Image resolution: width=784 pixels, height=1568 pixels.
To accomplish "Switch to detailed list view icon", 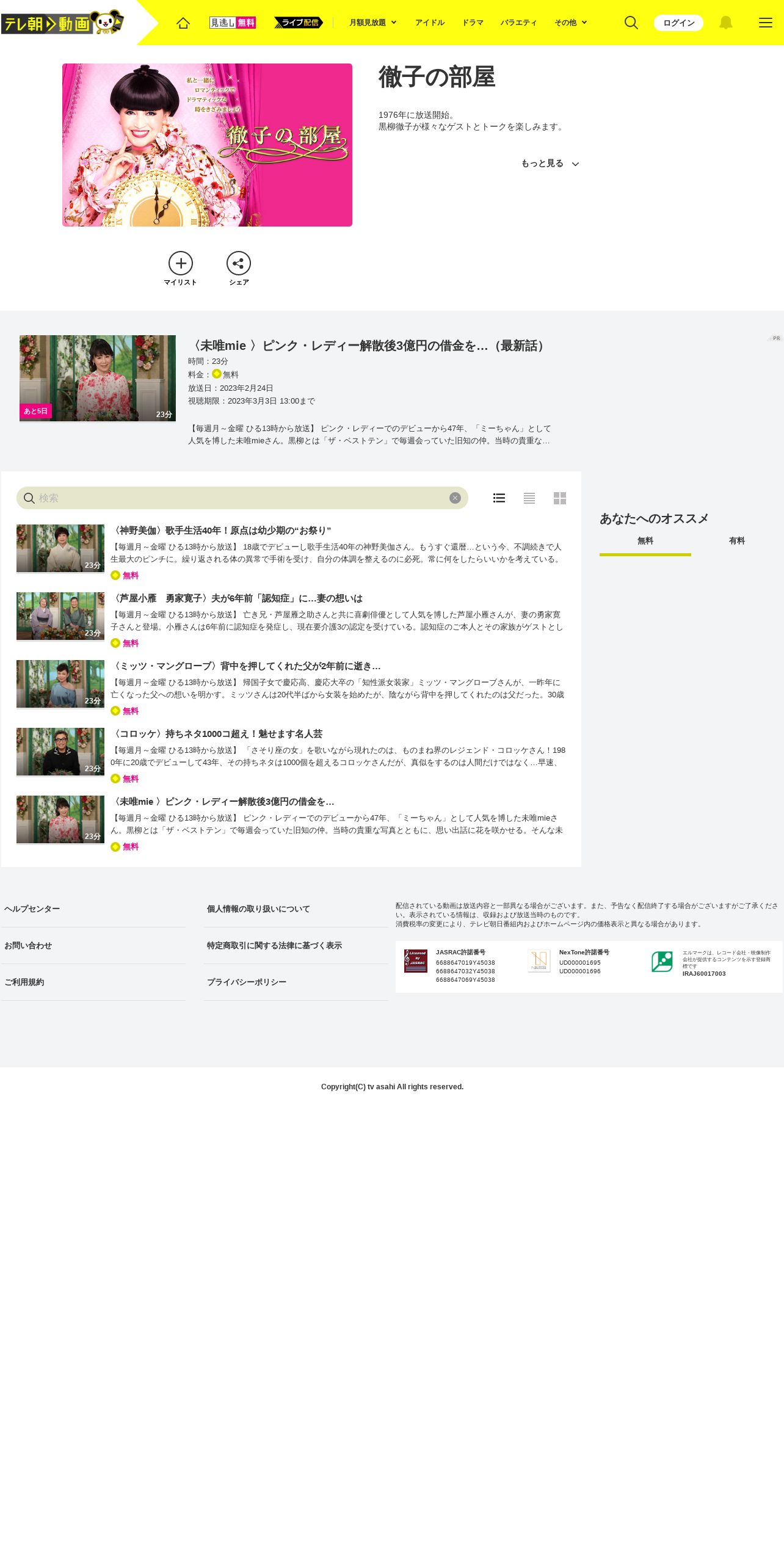I will (x=499, y=498).
